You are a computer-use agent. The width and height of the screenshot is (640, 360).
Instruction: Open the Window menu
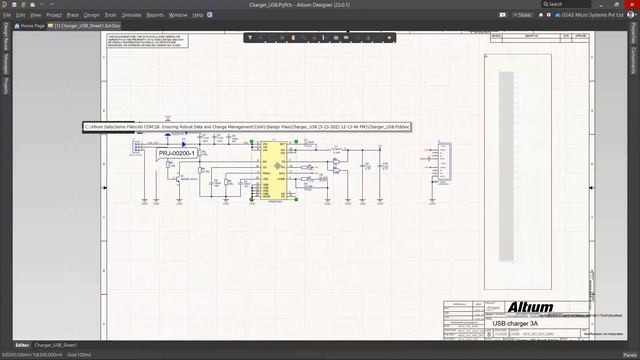(178, 15)
